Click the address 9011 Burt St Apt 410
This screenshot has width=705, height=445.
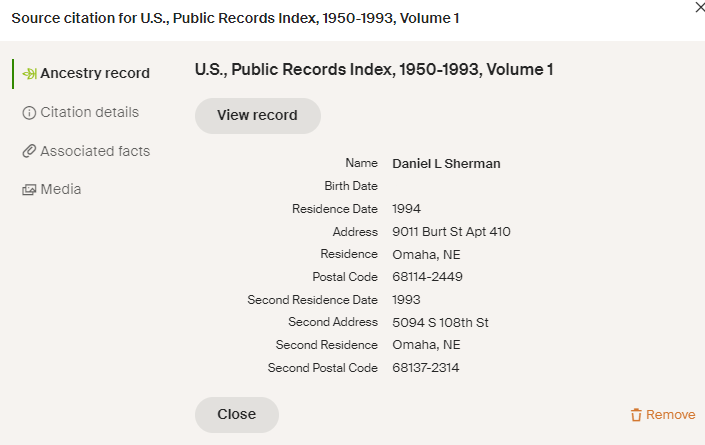[451, 232]
